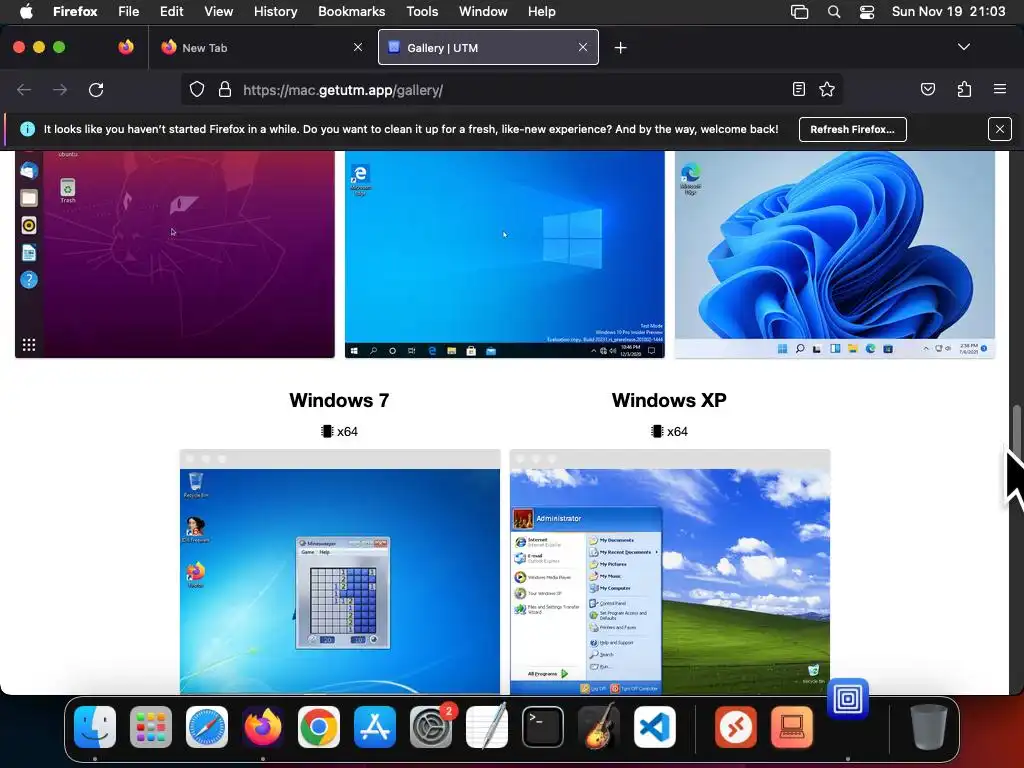The image size is (1024, 768).
Task: Dismiss the Firefox refresh notification bar
Action: [1000, 129]
